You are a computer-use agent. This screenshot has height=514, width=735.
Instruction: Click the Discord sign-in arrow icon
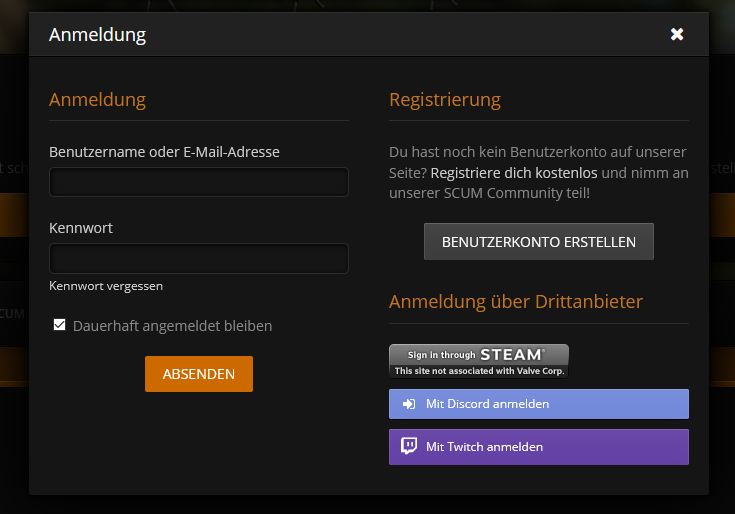coord(408,404)
